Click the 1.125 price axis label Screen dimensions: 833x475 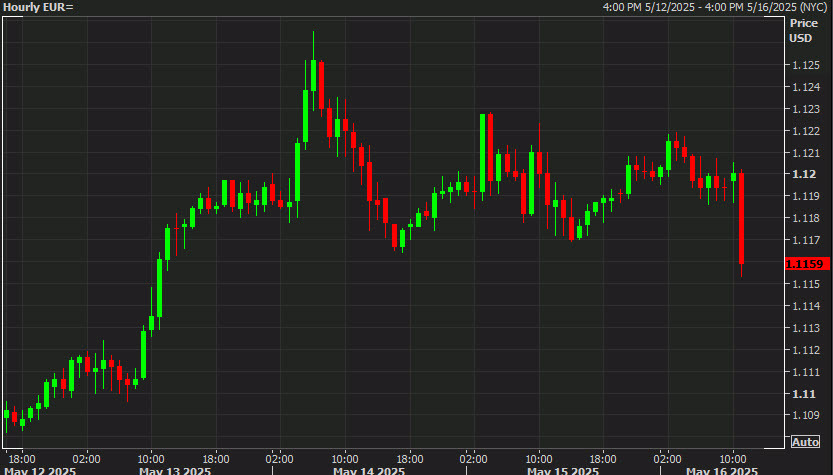click(806, 65)
